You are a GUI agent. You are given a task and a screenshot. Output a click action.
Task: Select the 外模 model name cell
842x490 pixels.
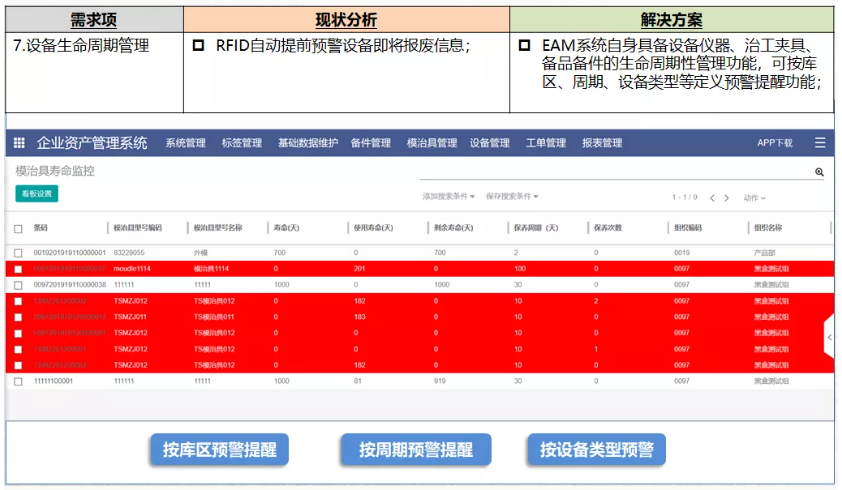[x=201, y=253]
